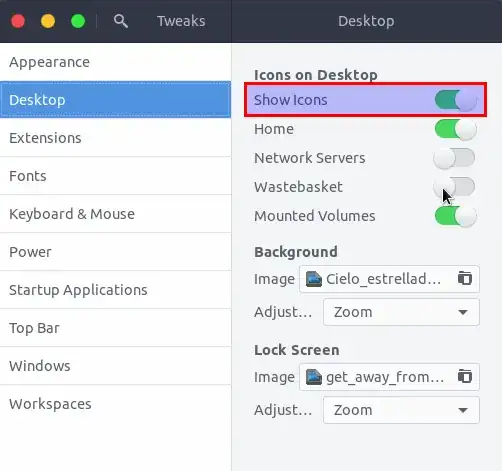Click the Desktop title in header bar
The width and height of the screenshot is (503, 471).
[366, 21]
